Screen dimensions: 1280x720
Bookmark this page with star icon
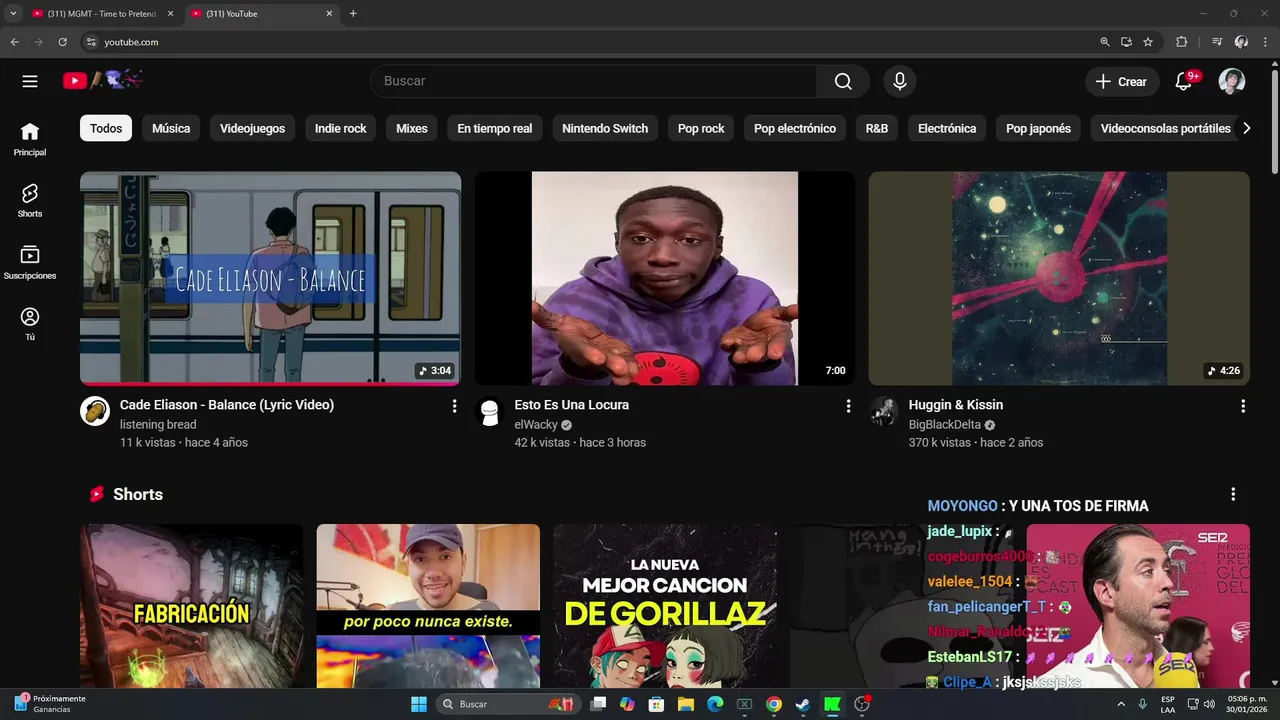coord(1148,42)
